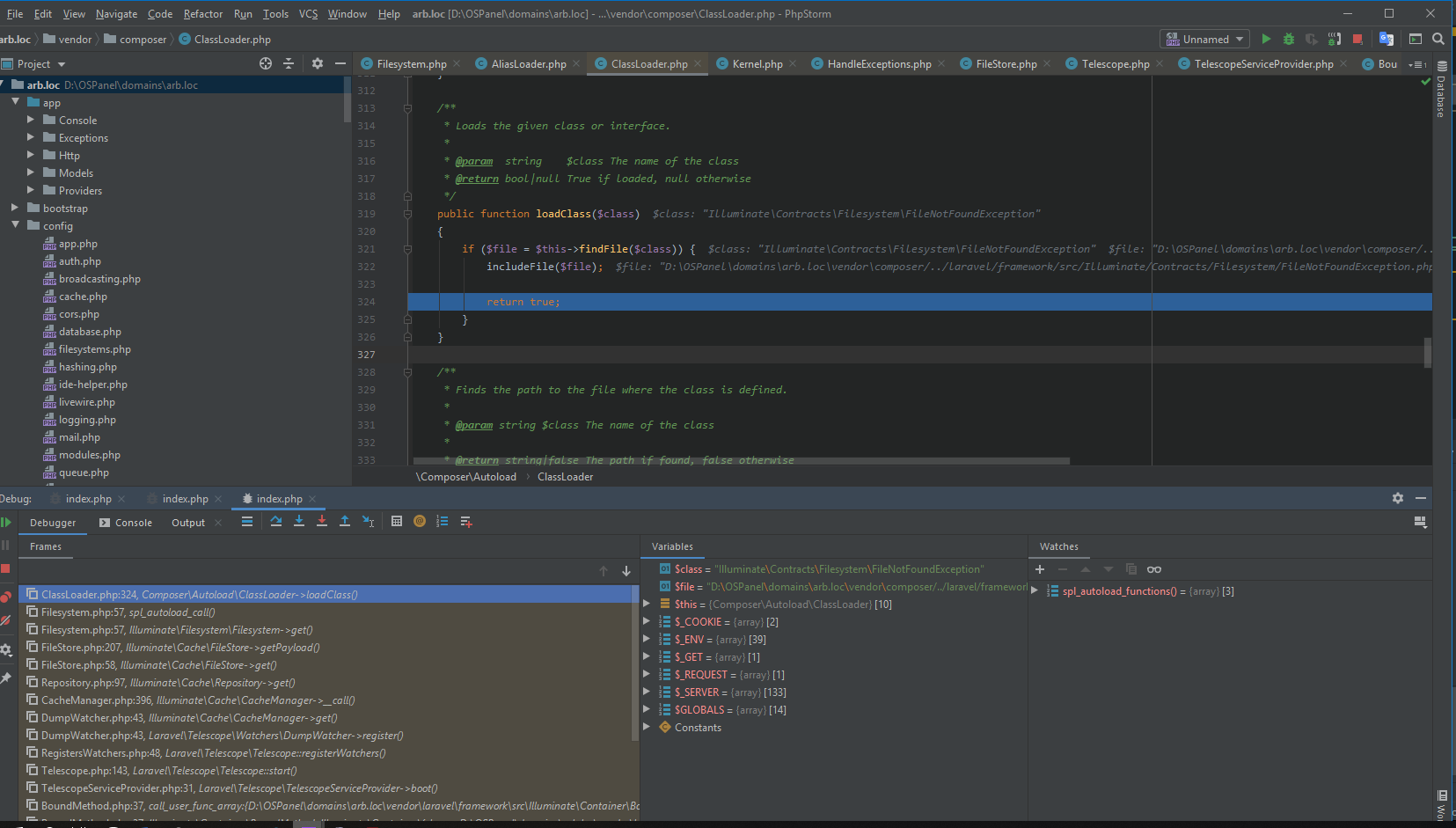Open database.php in the config folder
Image resolution: width=1456 pixels, height=828 pixels.
point(90,332)
